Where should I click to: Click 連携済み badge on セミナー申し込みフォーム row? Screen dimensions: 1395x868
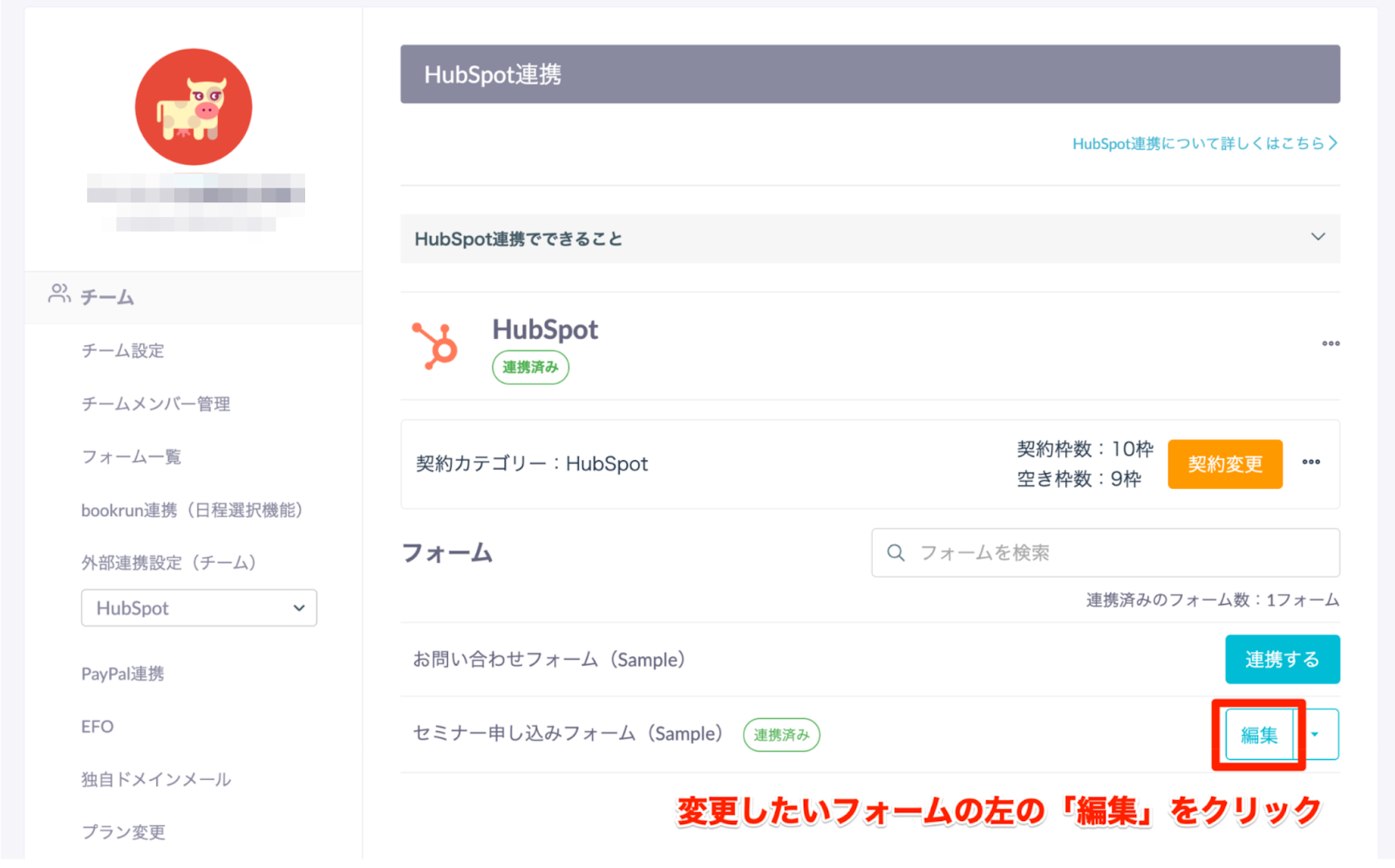coord(781,735)
